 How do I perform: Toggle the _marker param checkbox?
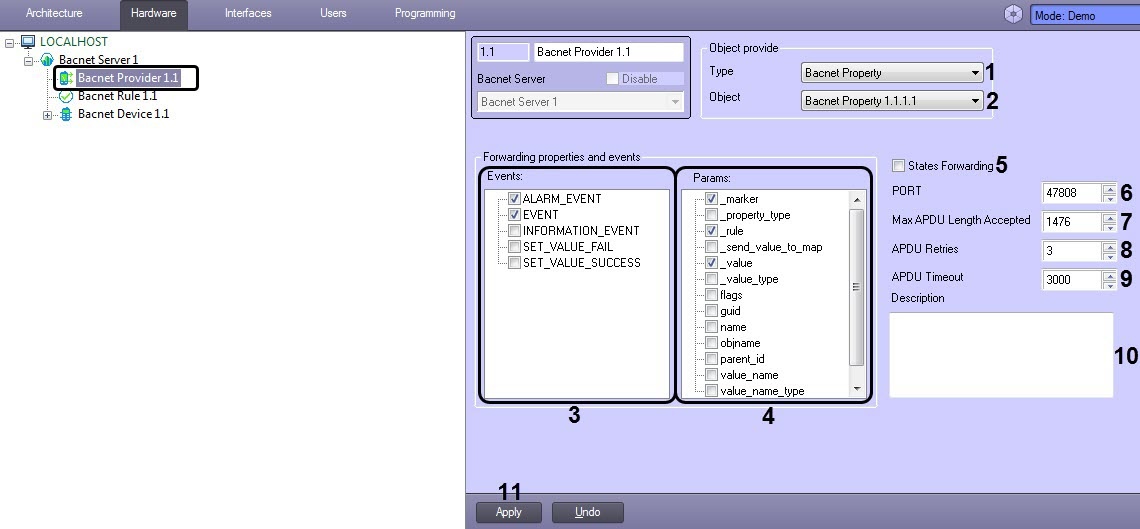coord(711,198)
